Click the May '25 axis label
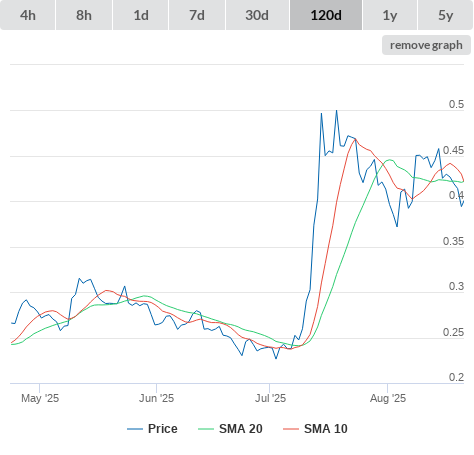 coord(40,398)
